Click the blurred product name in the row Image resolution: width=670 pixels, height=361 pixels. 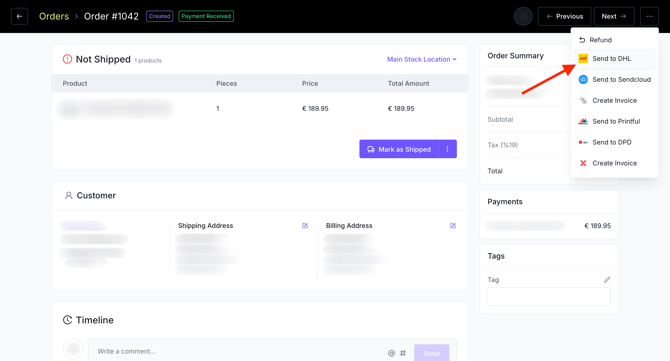pyautogui.click(x=116, y=109)
